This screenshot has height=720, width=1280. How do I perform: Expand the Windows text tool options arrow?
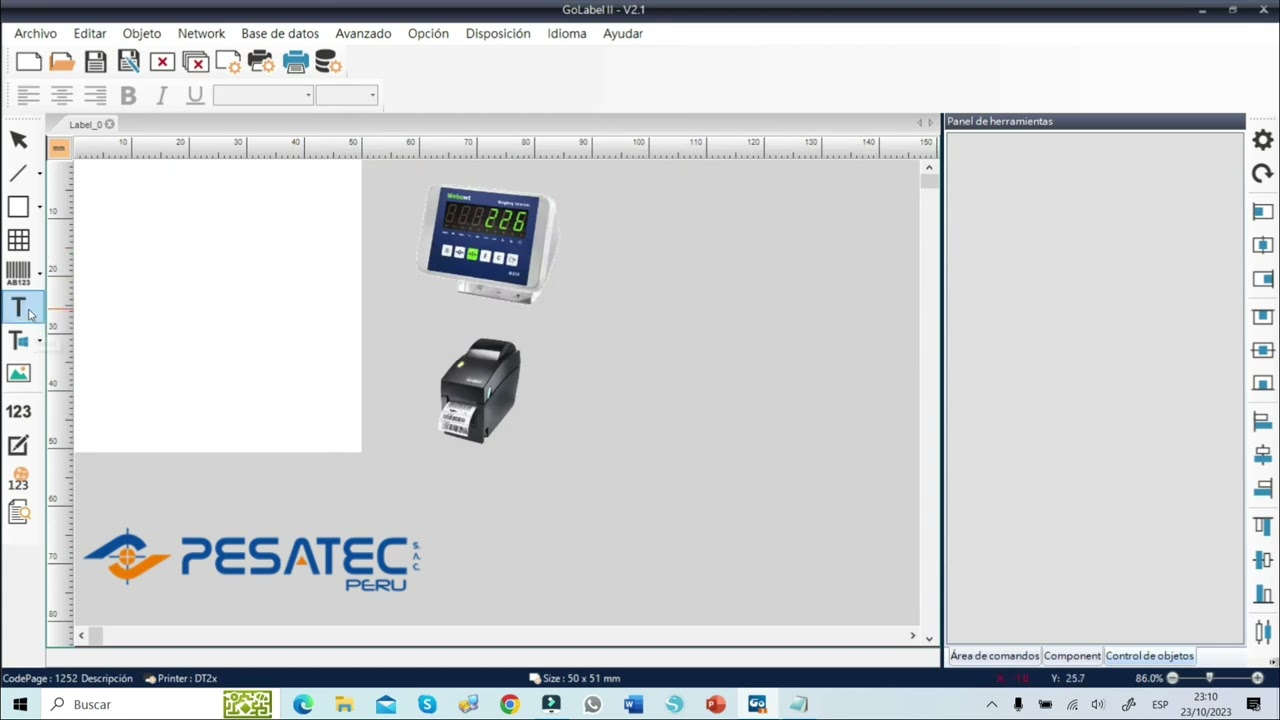[x=39, y=341]
